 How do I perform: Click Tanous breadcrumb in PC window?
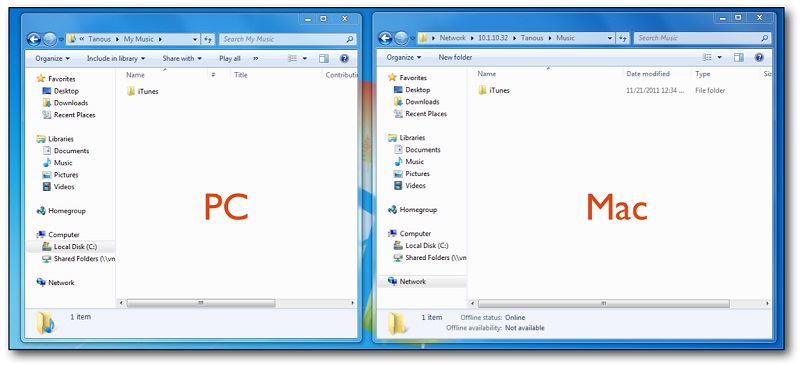(x=99, y=39)
